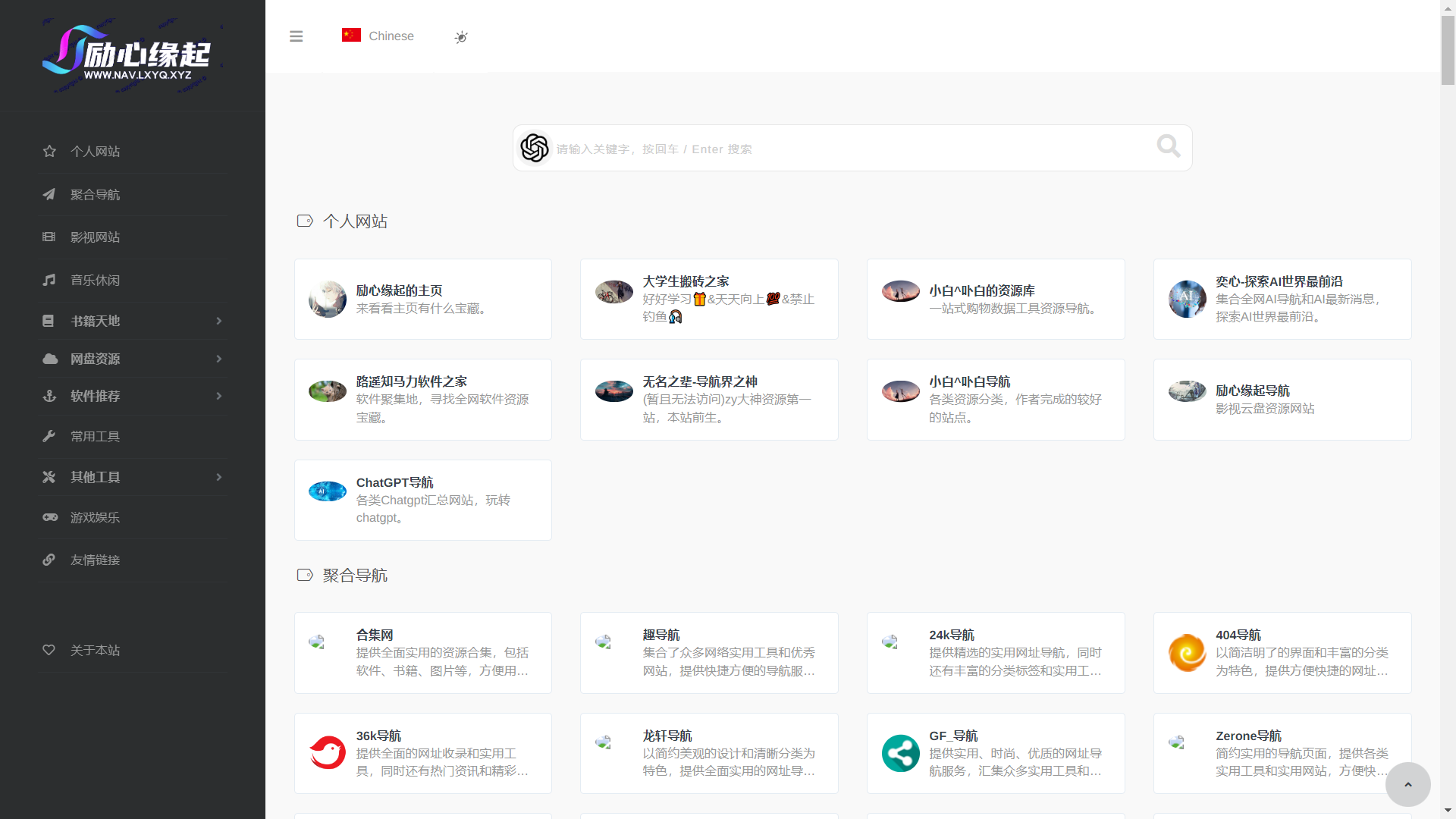
Task: Toggle light/dark theme sun icon
Action: (461, 37)
